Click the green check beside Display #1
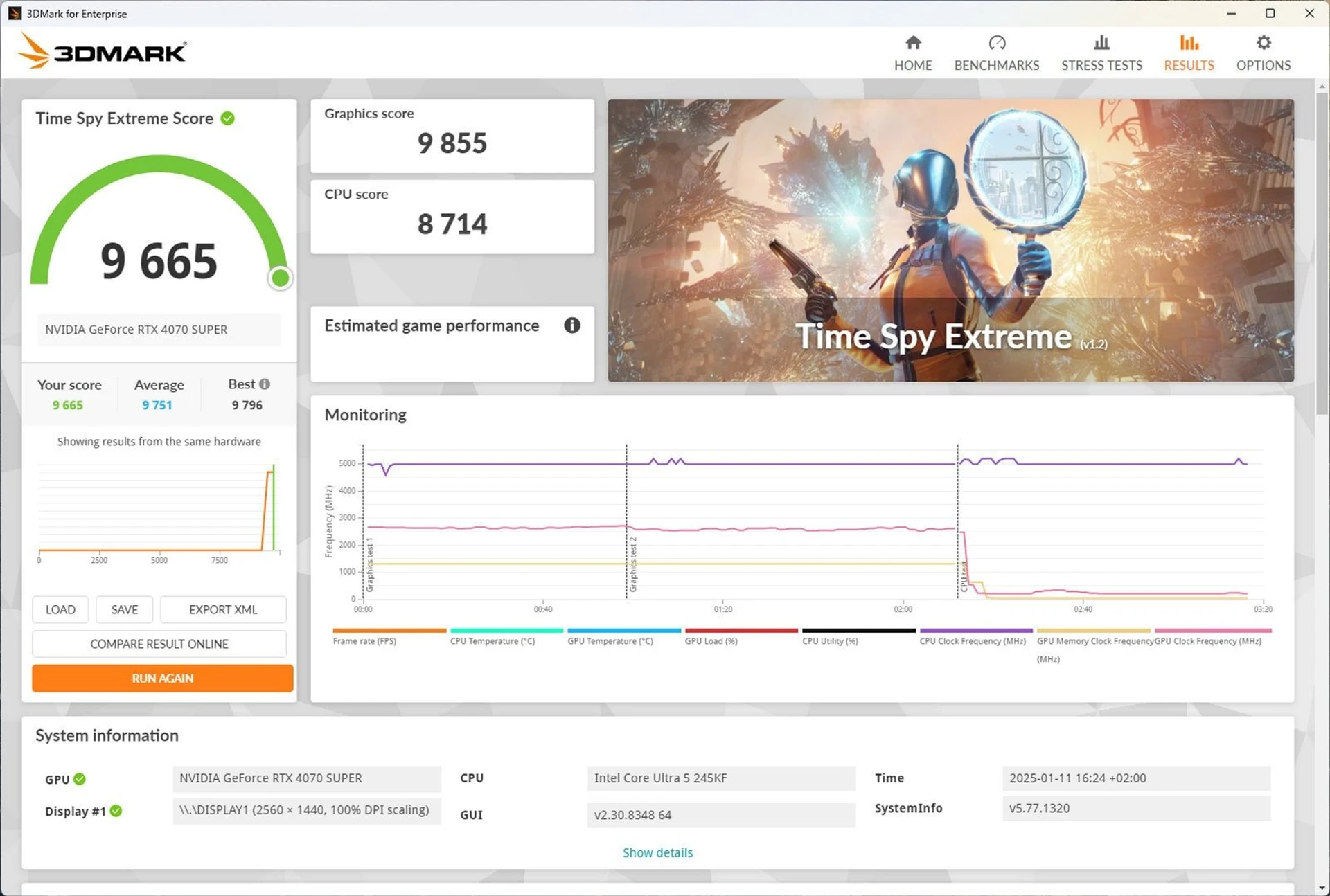 coord(116,811)
